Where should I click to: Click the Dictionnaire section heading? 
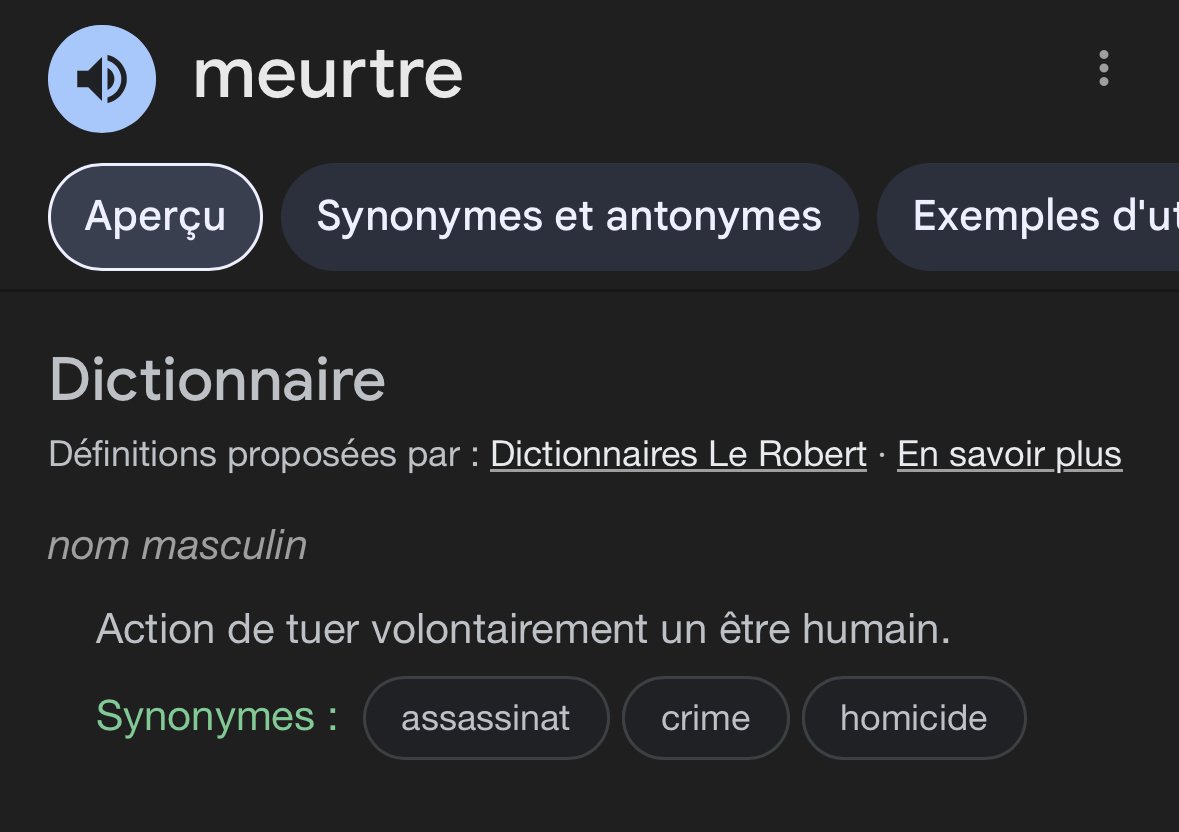(217, 380)
